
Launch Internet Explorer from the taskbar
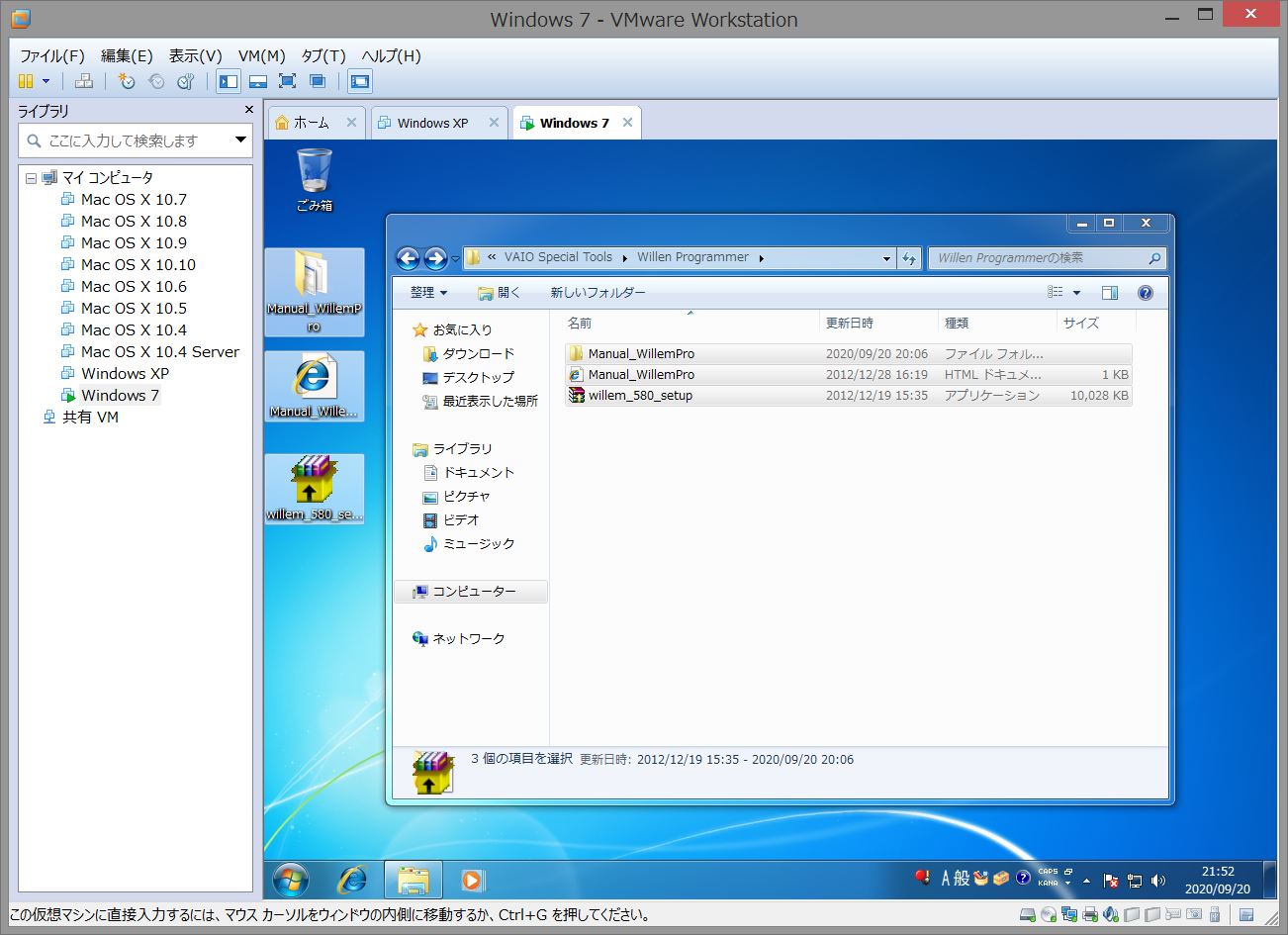(353, 879)
